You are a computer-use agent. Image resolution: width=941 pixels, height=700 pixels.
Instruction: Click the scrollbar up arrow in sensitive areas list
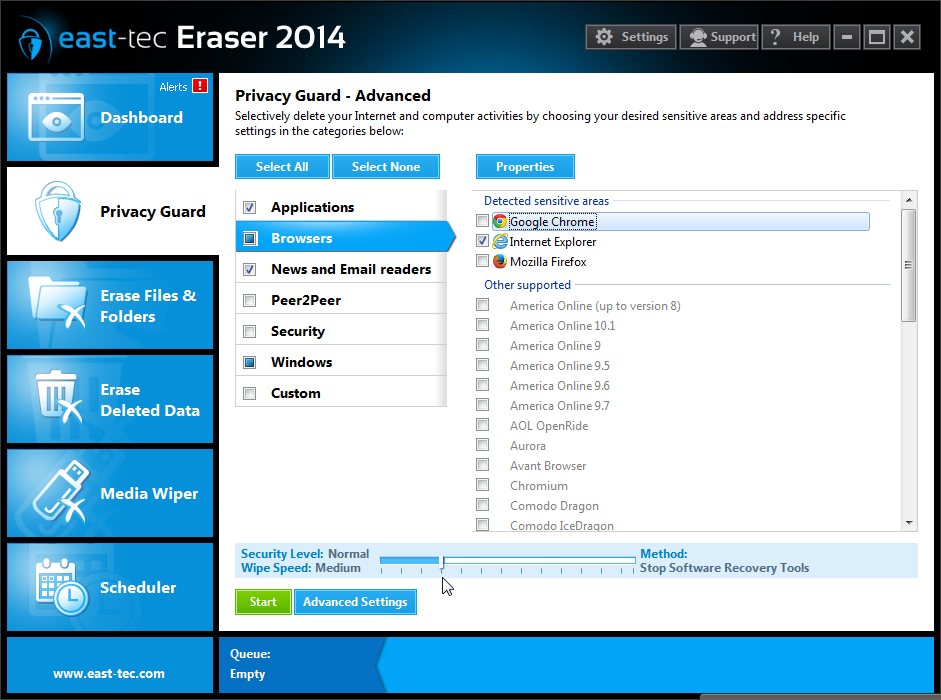[909, 199]
